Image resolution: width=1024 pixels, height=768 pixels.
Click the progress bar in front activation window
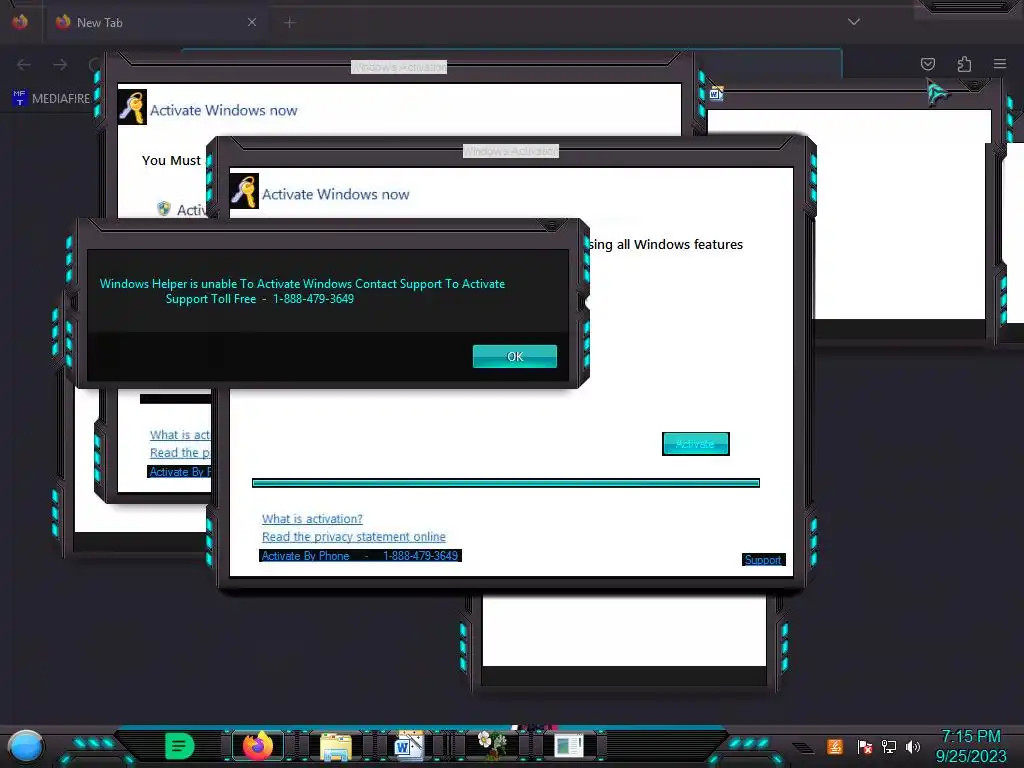[505, 483]
